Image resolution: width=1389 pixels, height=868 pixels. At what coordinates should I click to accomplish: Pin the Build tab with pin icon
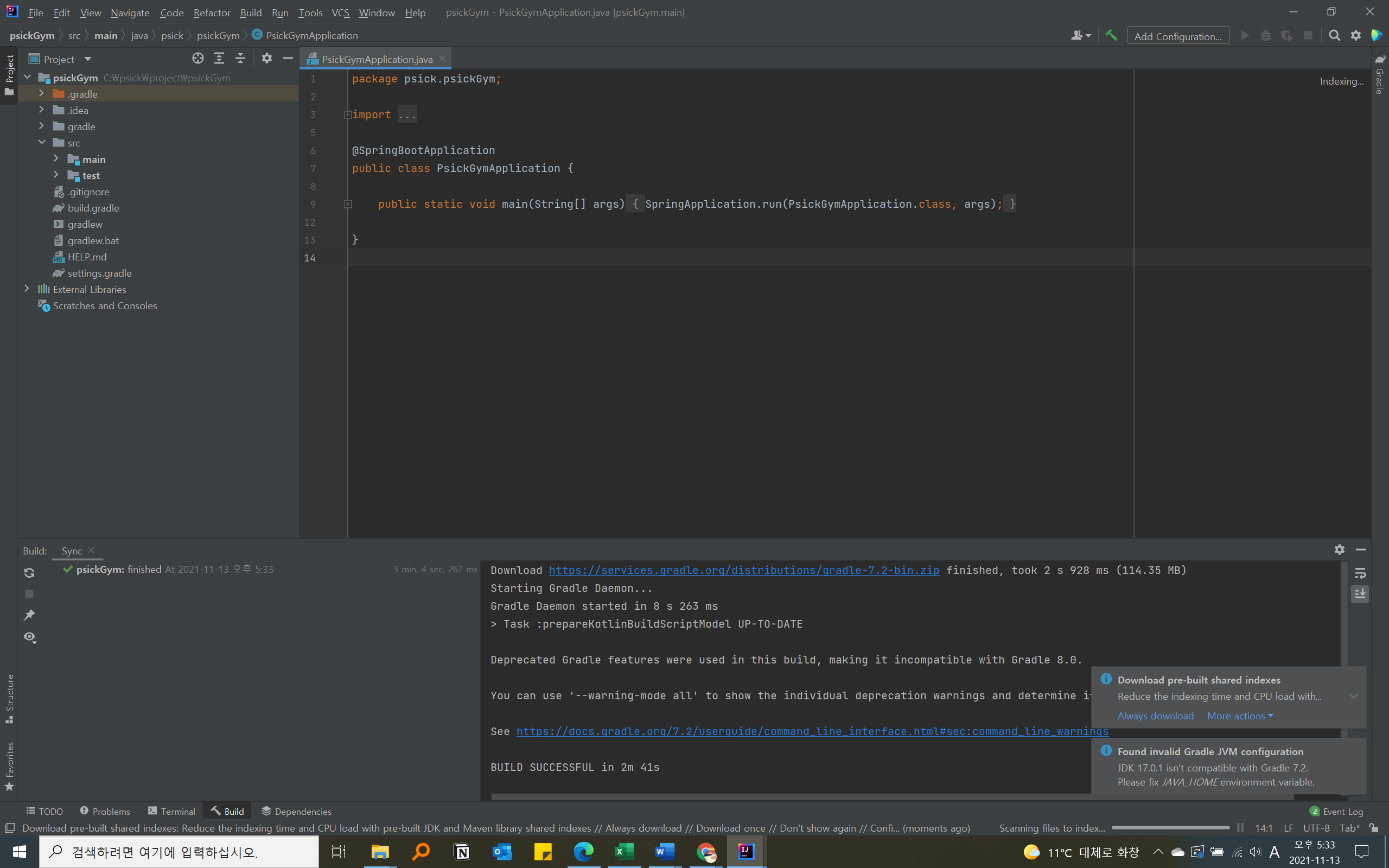[29, 615]
